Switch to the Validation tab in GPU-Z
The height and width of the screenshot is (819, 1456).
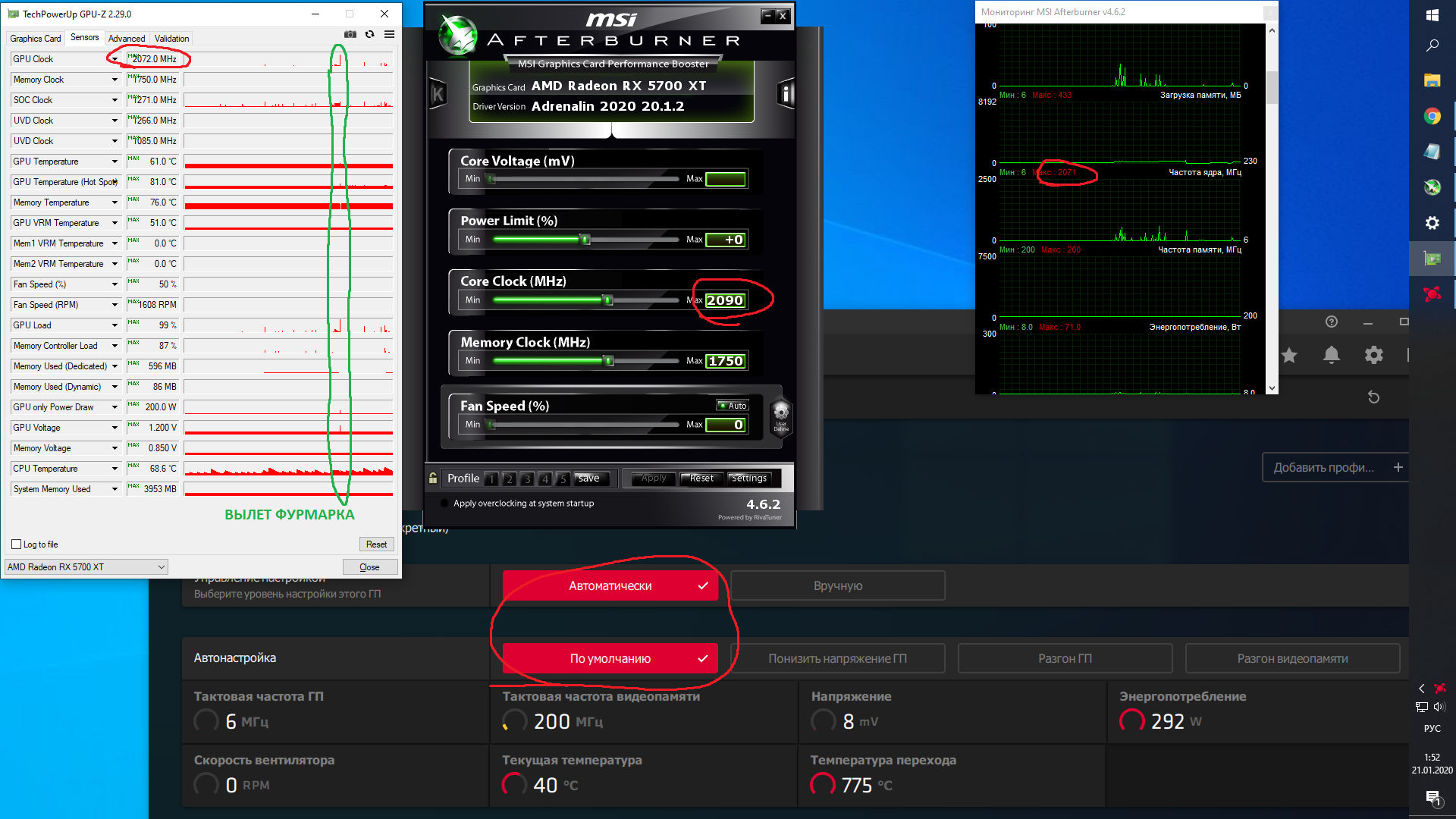point(171,39)
